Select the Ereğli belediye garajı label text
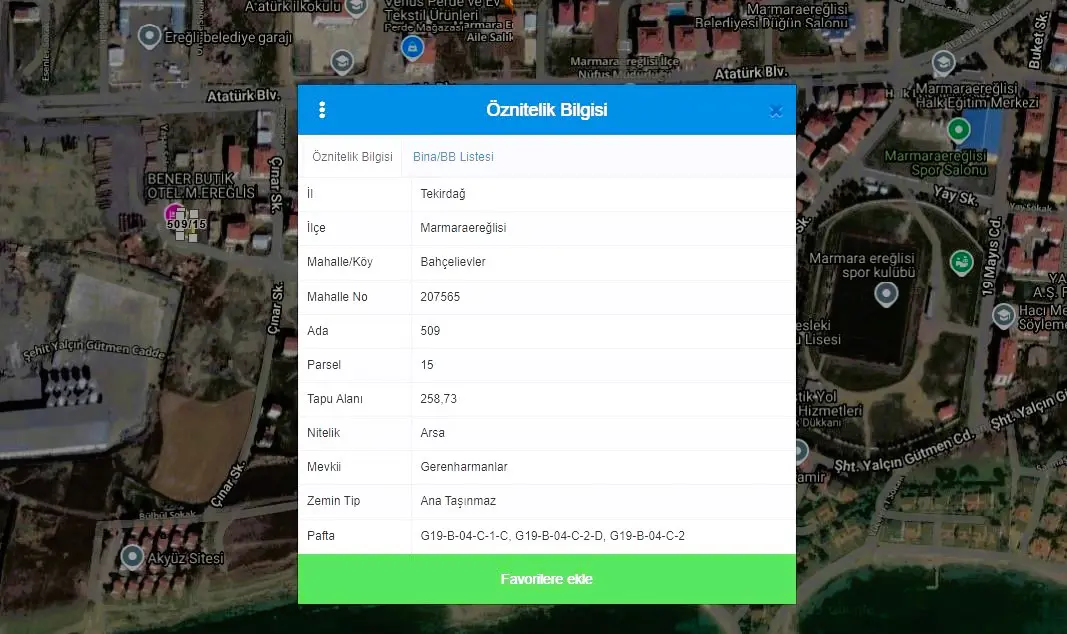Viewport: 1067px width, 634px height. pyautogui.click(x=228, y=37)
